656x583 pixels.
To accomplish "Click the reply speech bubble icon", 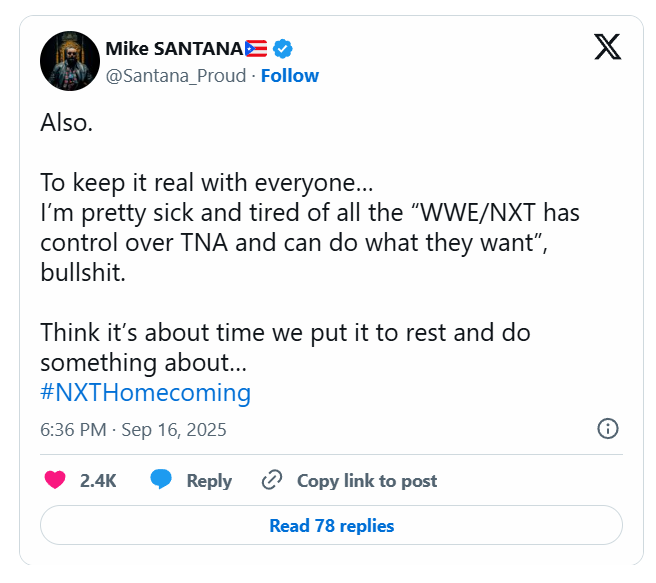I will tap(161, 480).
